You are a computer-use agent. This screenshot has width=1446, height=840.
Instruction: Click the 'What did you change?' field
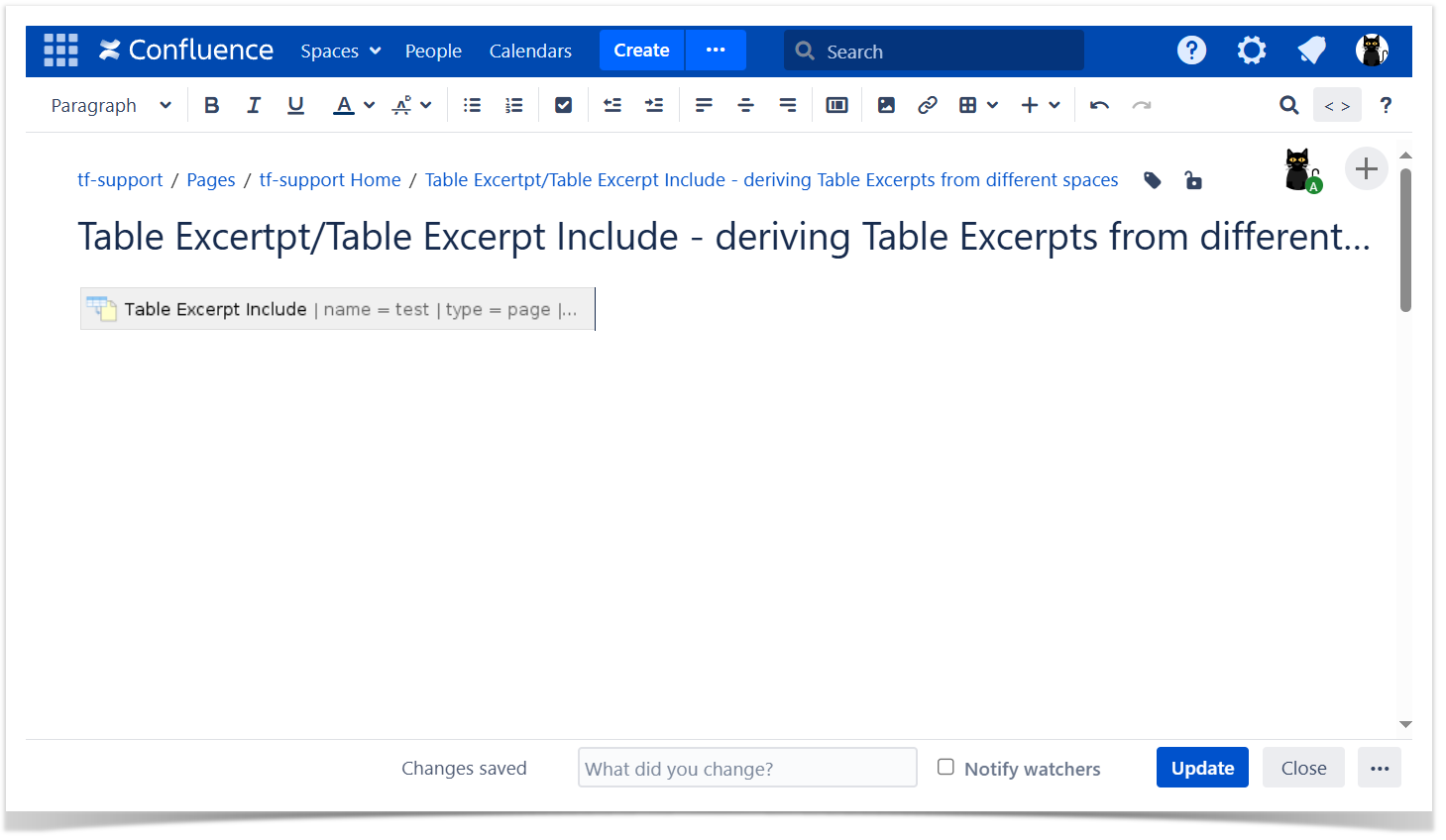tap(747, 768)
